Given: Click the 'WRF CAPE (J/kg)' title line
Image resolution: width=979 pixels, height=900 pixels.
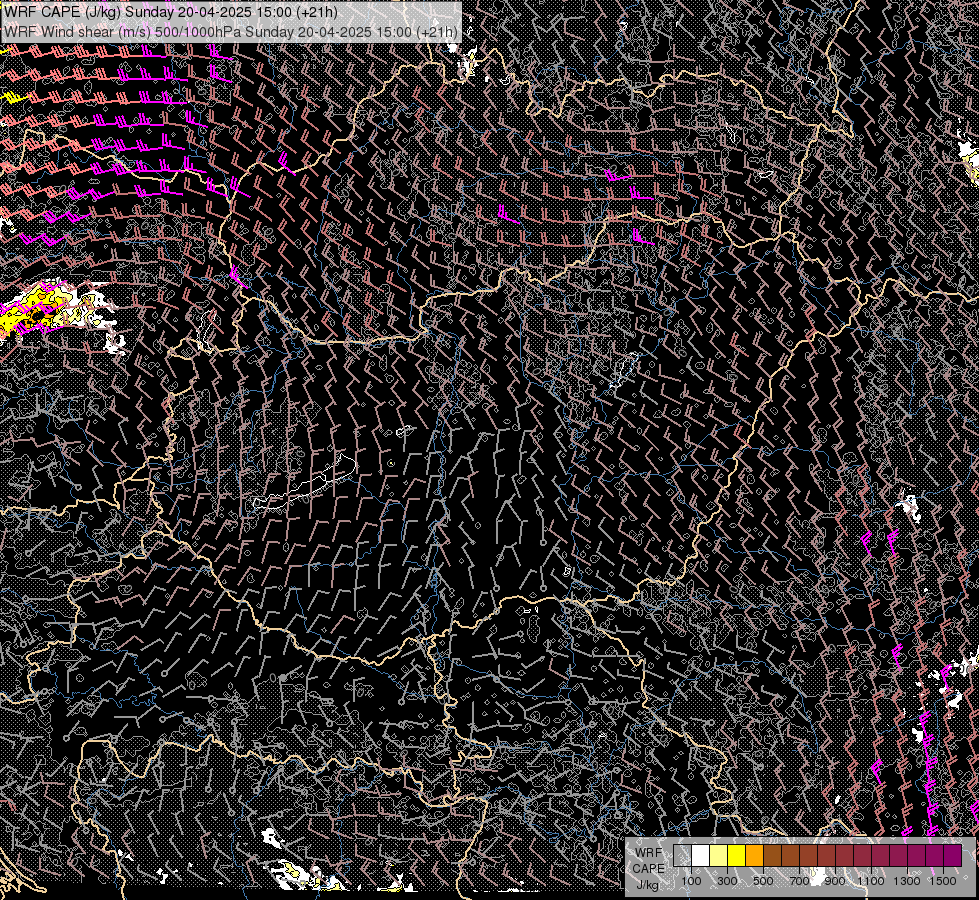Looking at the screenshot, I should pos(170,12).
